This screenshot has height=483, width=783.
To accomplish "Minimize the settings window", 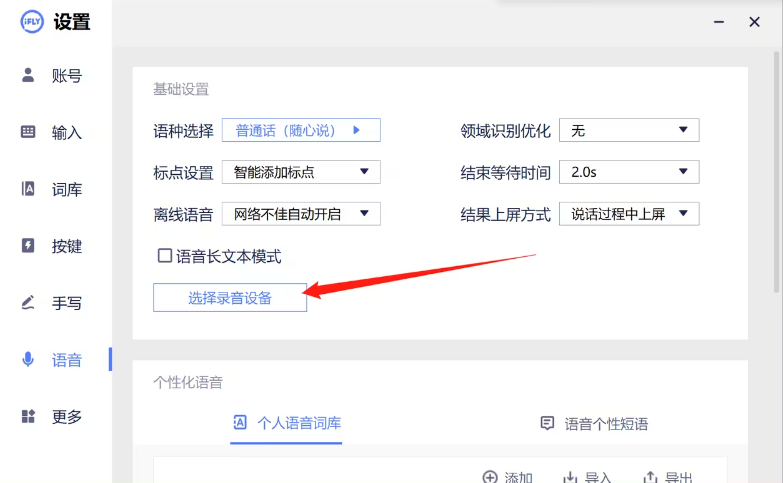I will (719, 22).
